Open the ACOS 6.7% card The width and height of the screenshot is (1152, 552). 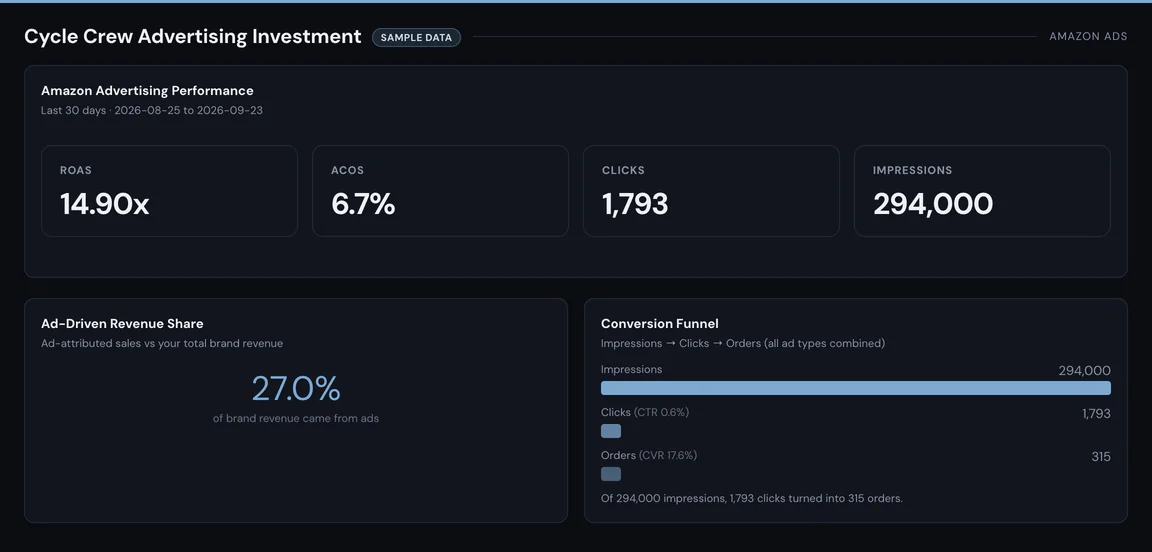coord(440,191)
